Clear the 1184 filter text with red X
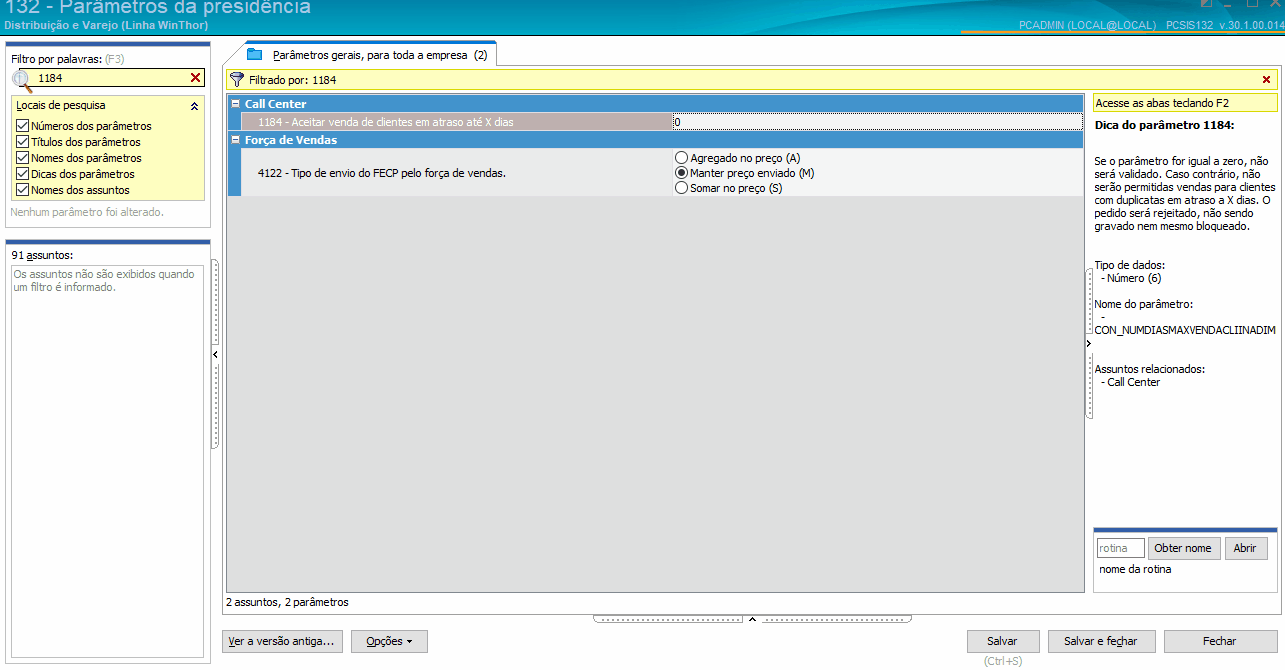 point(196,78)
